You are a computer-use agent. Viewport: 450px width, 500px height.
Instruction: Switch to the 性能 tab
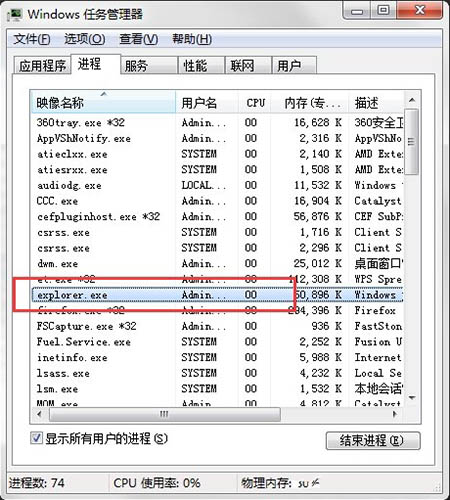[x=201, y=65]
